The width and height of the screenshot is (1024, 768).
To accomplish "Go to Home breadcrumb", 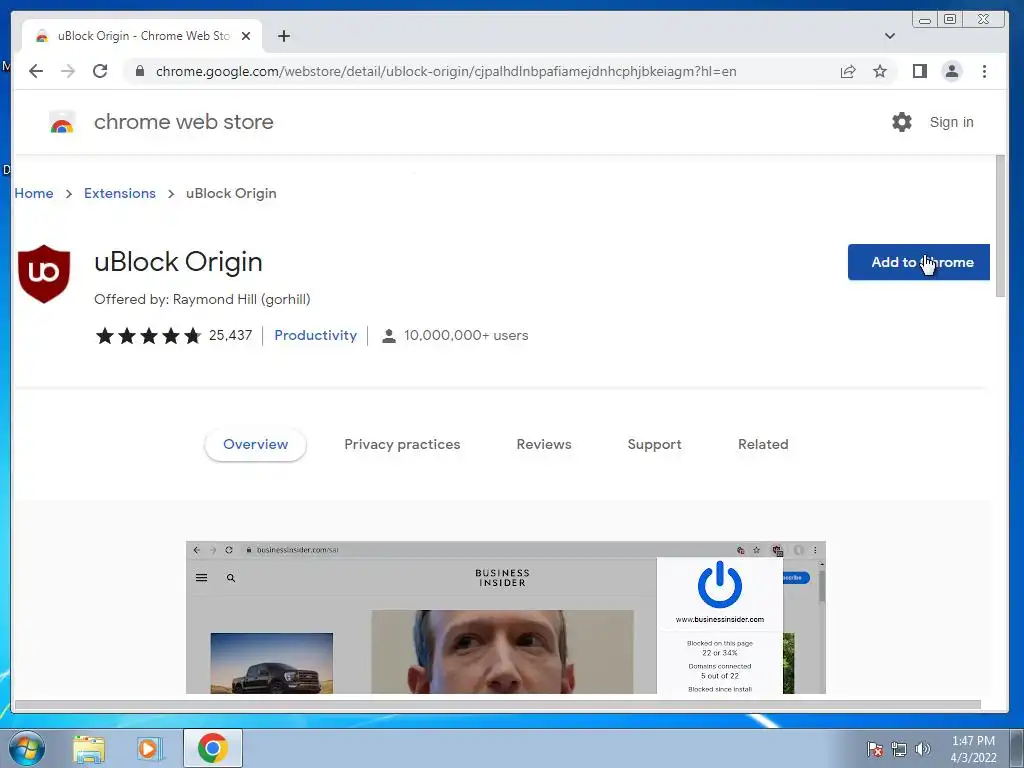I will click(34, 193).
